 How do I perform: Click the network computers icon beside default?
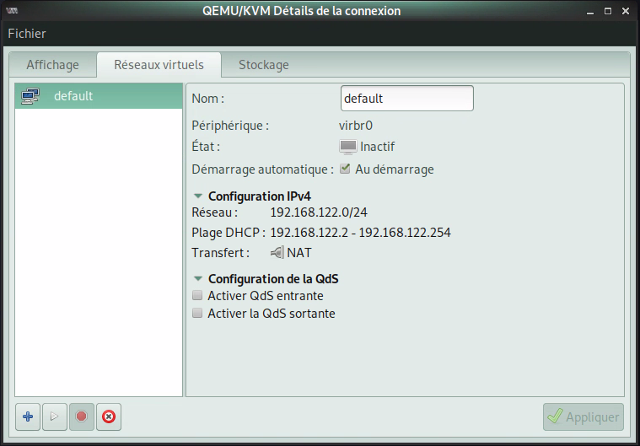coord(30,96)
